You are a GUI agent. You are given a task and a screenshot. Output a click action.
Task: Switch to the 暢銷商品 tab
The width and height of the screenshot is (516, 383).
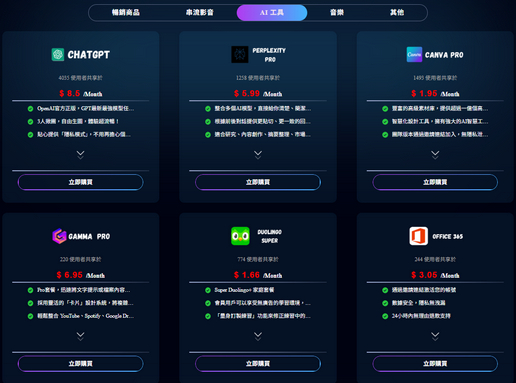coord(126,13)
